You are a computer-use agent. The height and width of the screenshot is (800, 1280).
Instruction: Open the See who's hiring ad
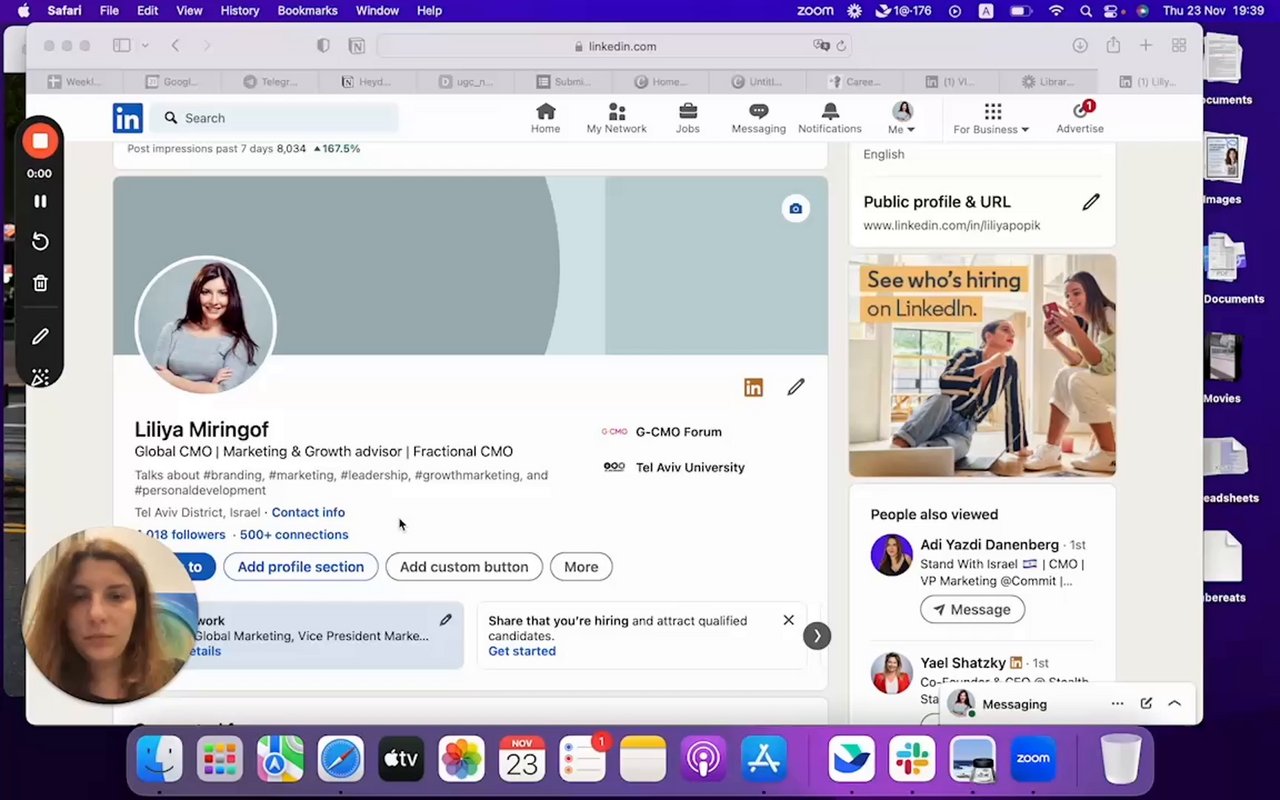[982, 365]
